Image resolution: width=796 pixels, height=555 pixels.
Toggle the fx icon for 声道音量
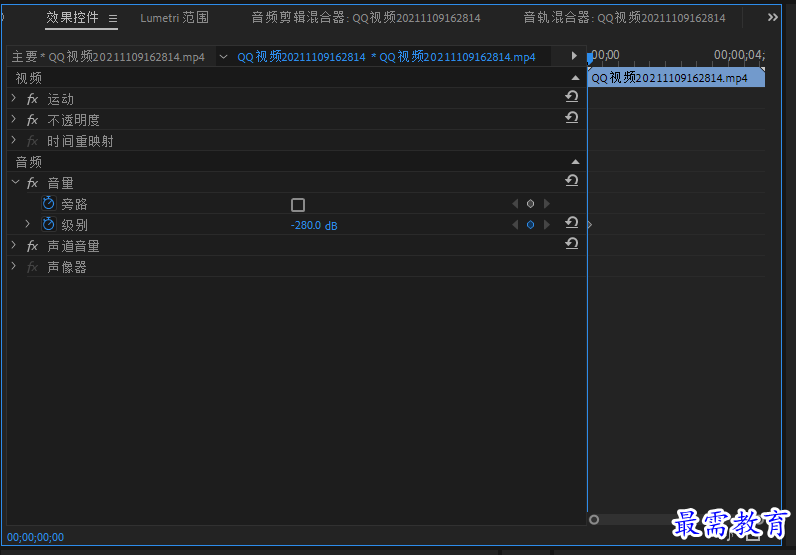pos(32,246)
